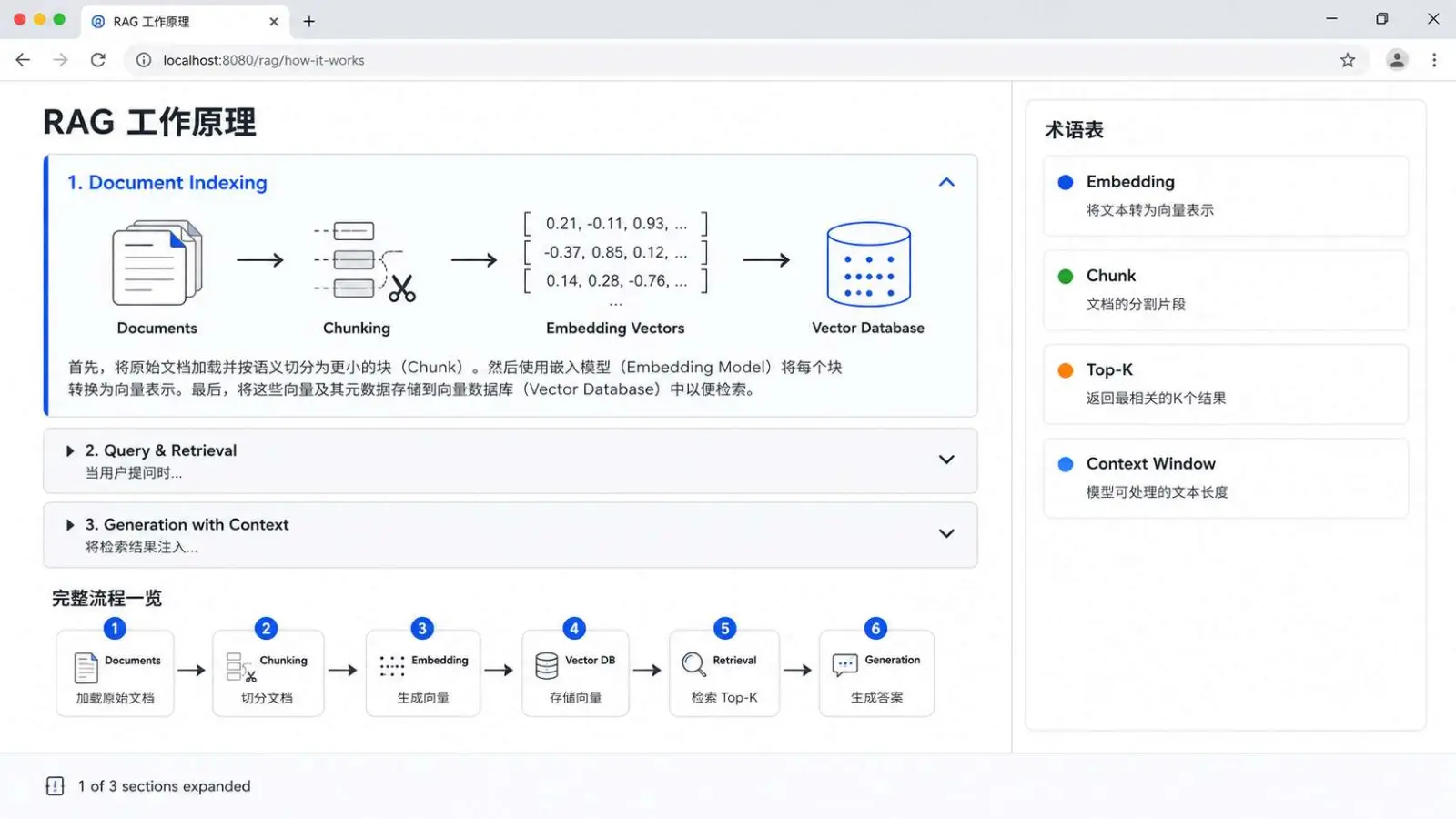Click the blue dot beside Embedding

point(1066,182)
